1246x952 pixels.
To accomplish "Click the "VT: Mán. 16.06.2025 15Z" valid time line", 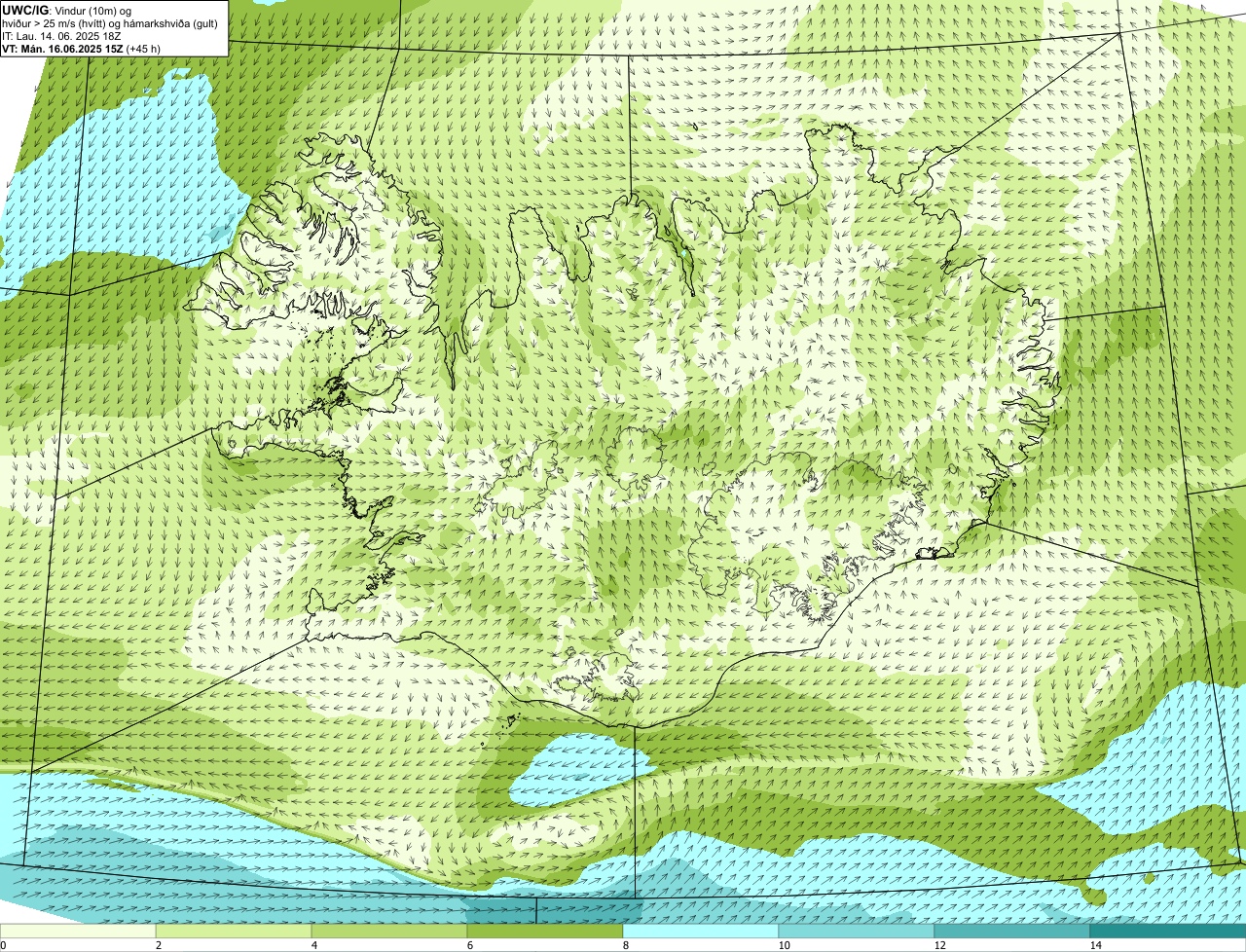I will (62, 49).
